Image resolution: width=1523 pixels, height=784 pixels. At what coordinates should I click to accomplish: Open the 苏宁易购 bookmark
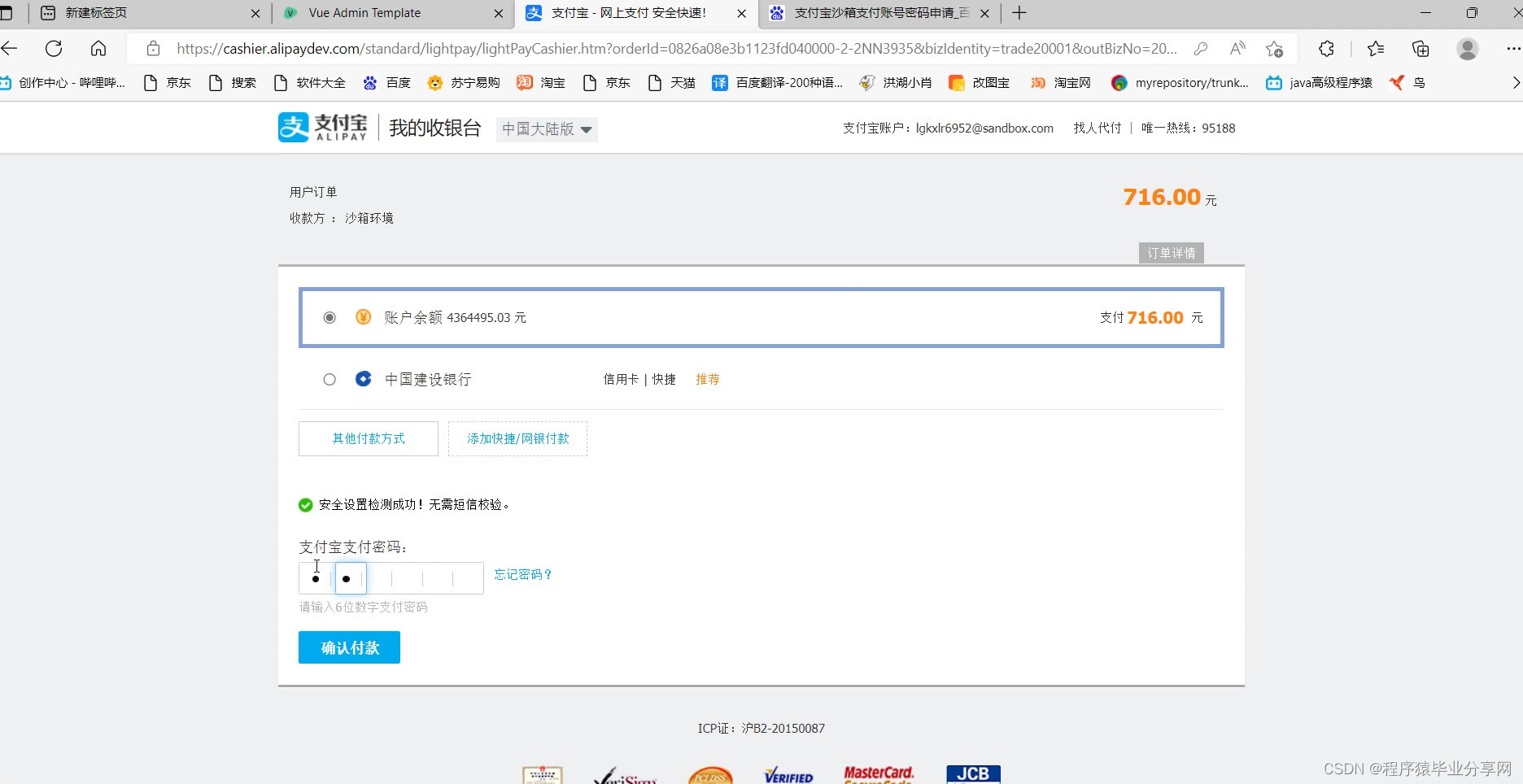click(x=463, y=82)
